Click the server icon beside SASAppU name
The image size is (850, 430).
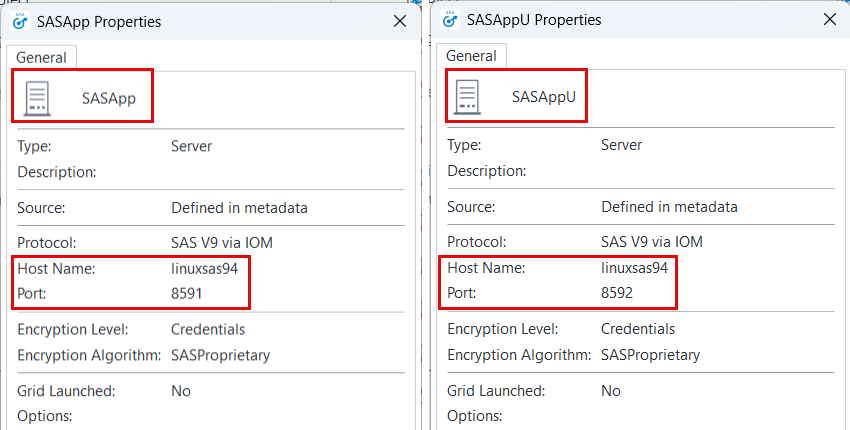point(467,97)
